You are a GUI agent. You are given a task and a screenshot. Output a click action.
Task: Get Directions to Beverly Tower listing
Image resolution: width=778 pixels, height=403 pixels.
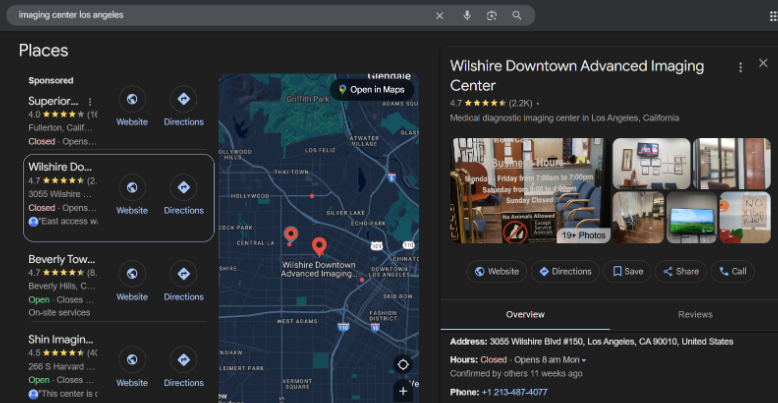184,273
